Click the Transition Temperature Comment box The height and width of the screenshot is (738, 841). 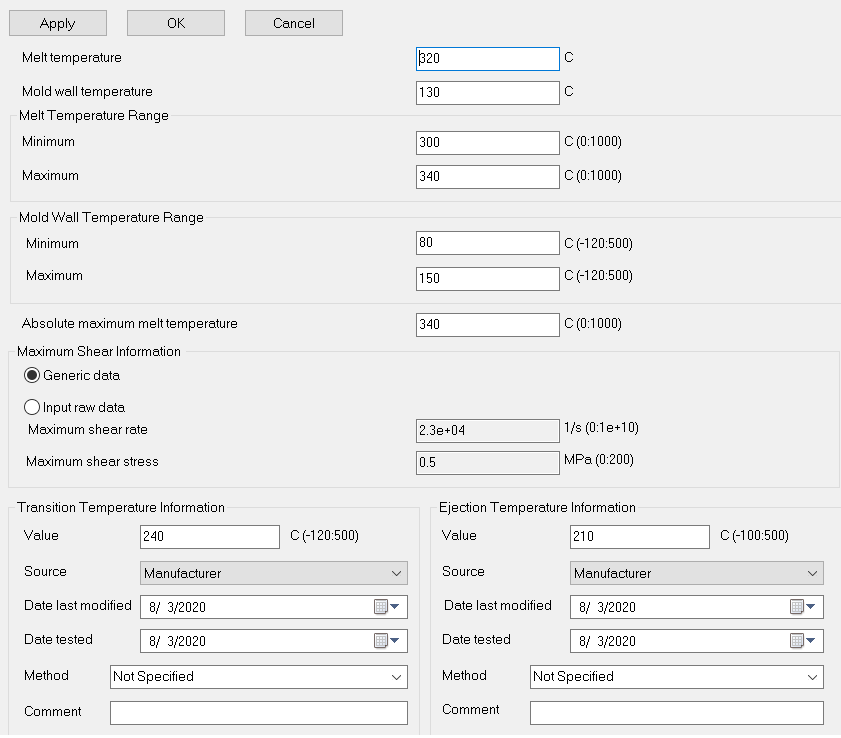tap(258, 713)
